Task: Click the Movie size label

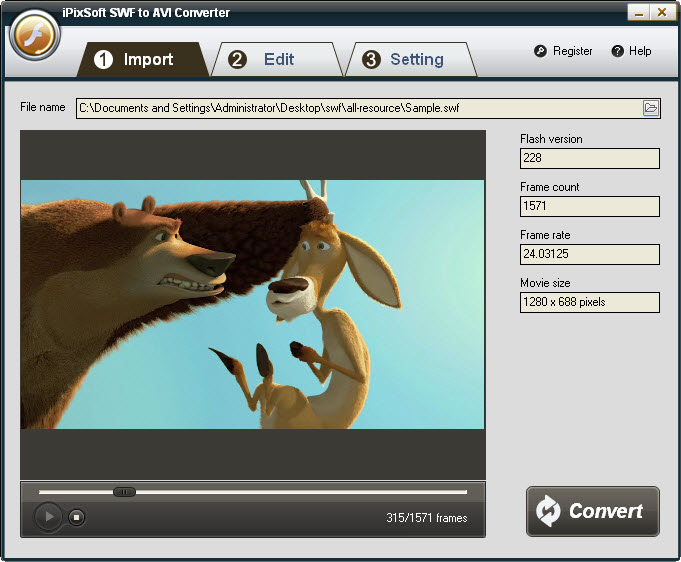Action: [x=545, y=283]
